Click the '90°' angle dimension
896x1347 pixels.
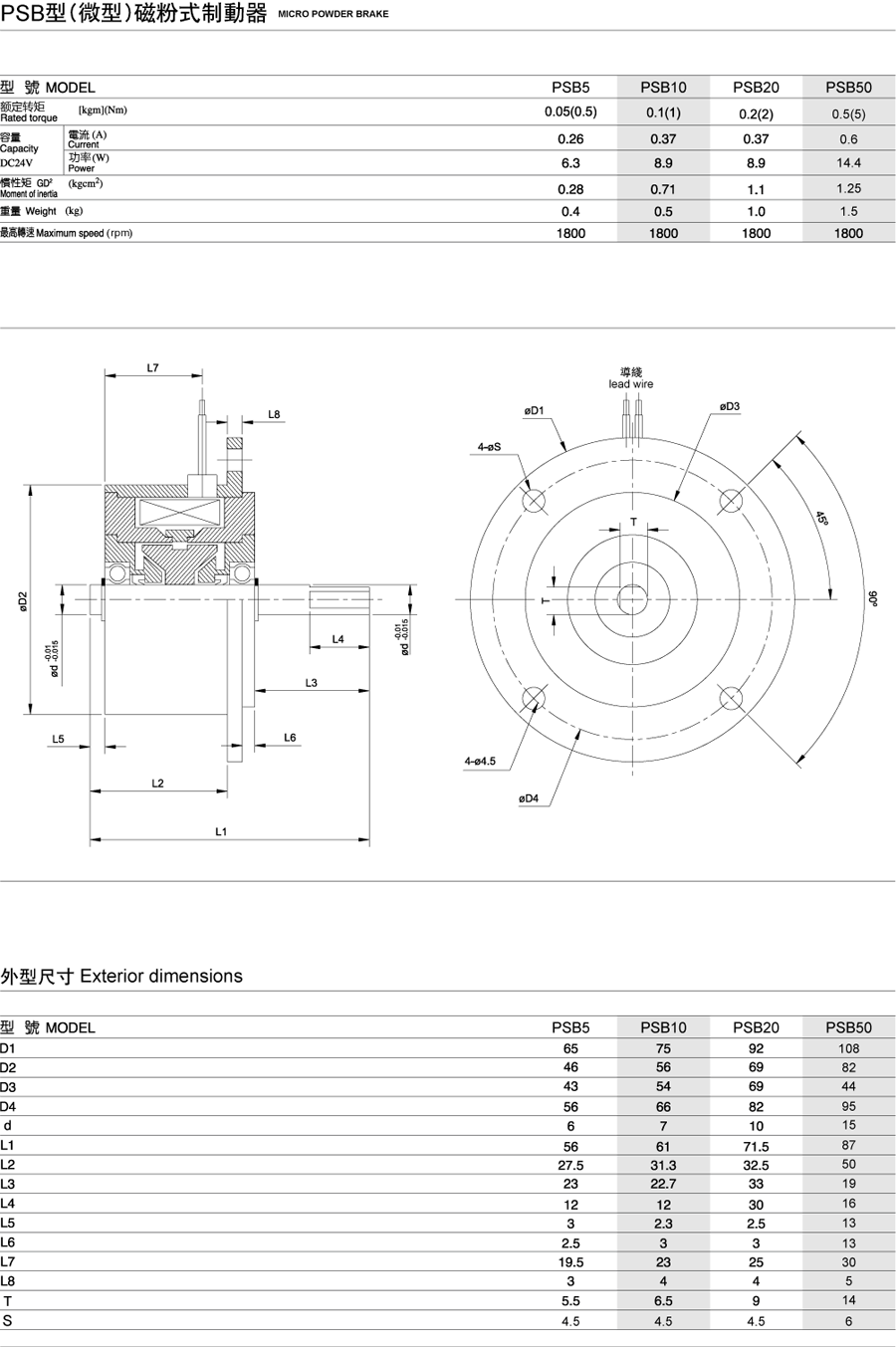[x=873, y=598]
